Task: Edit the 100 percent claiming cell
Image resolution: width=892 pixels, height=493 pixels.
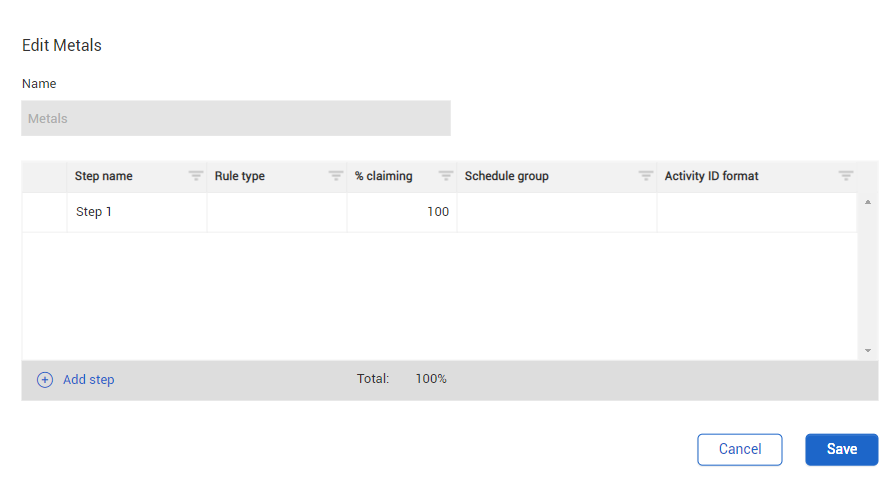Action: point(402,212)
